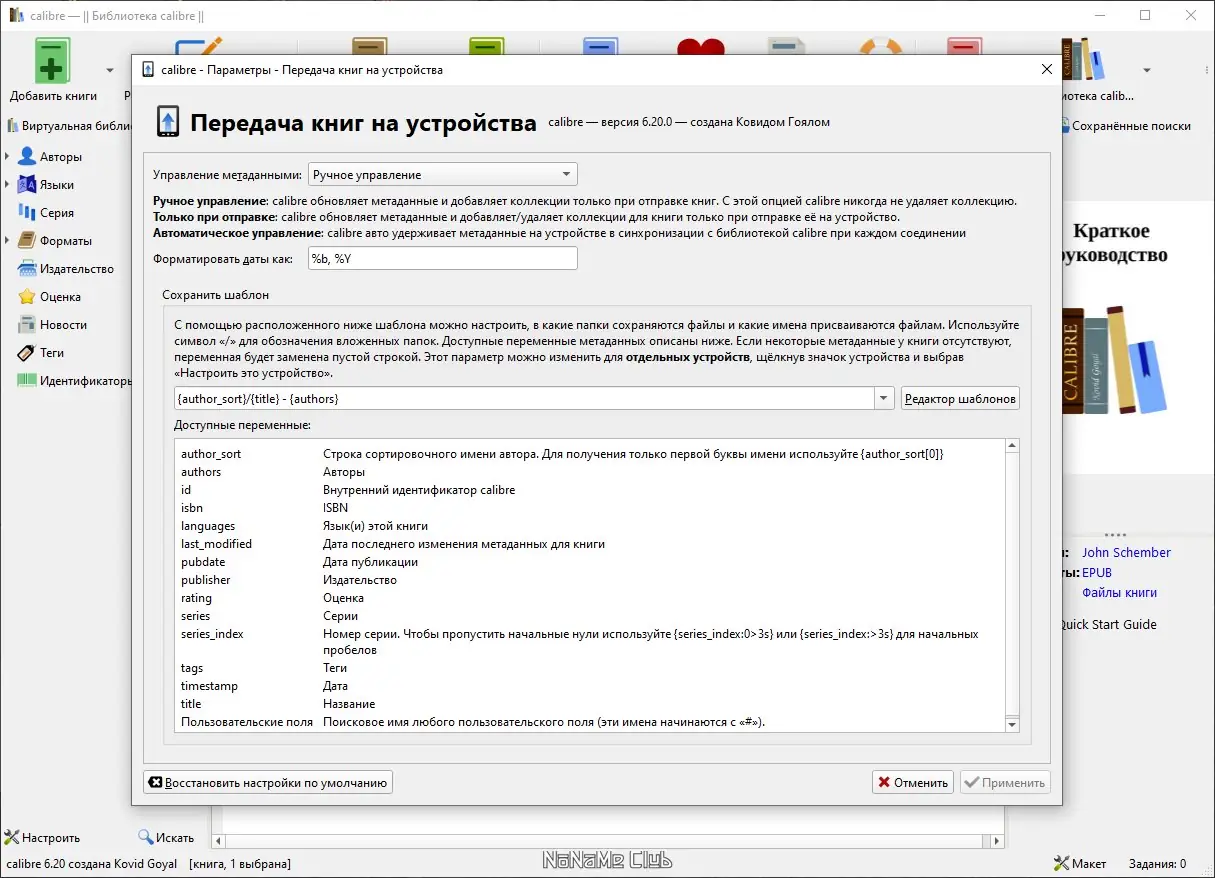The image size is (1215, 878).
Task: Click the title variable row
Action: pyautogui.click(x=590, y=704)
